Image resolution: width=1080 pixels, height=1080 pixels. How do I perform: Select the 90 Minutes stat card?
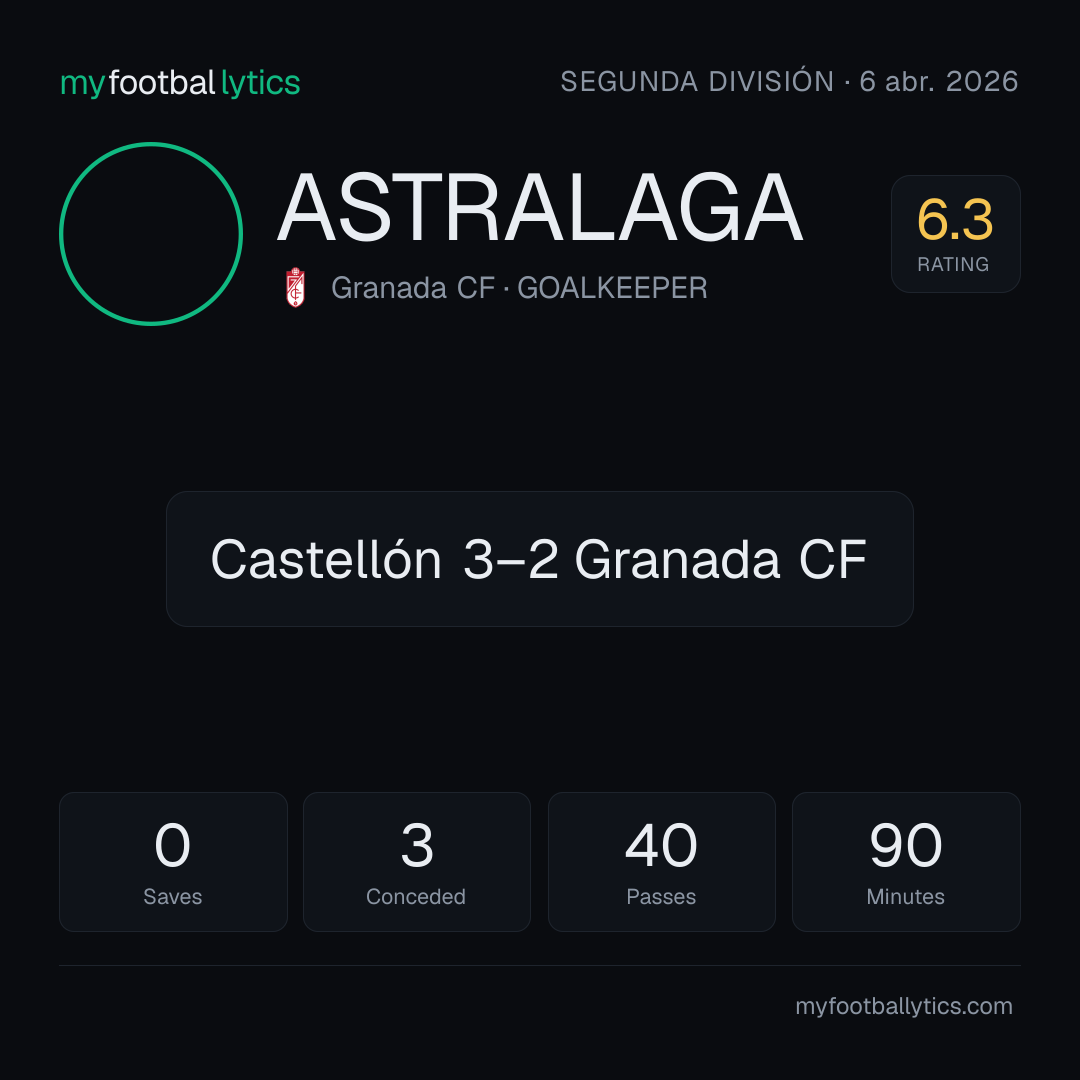click(x=906, y=862)
